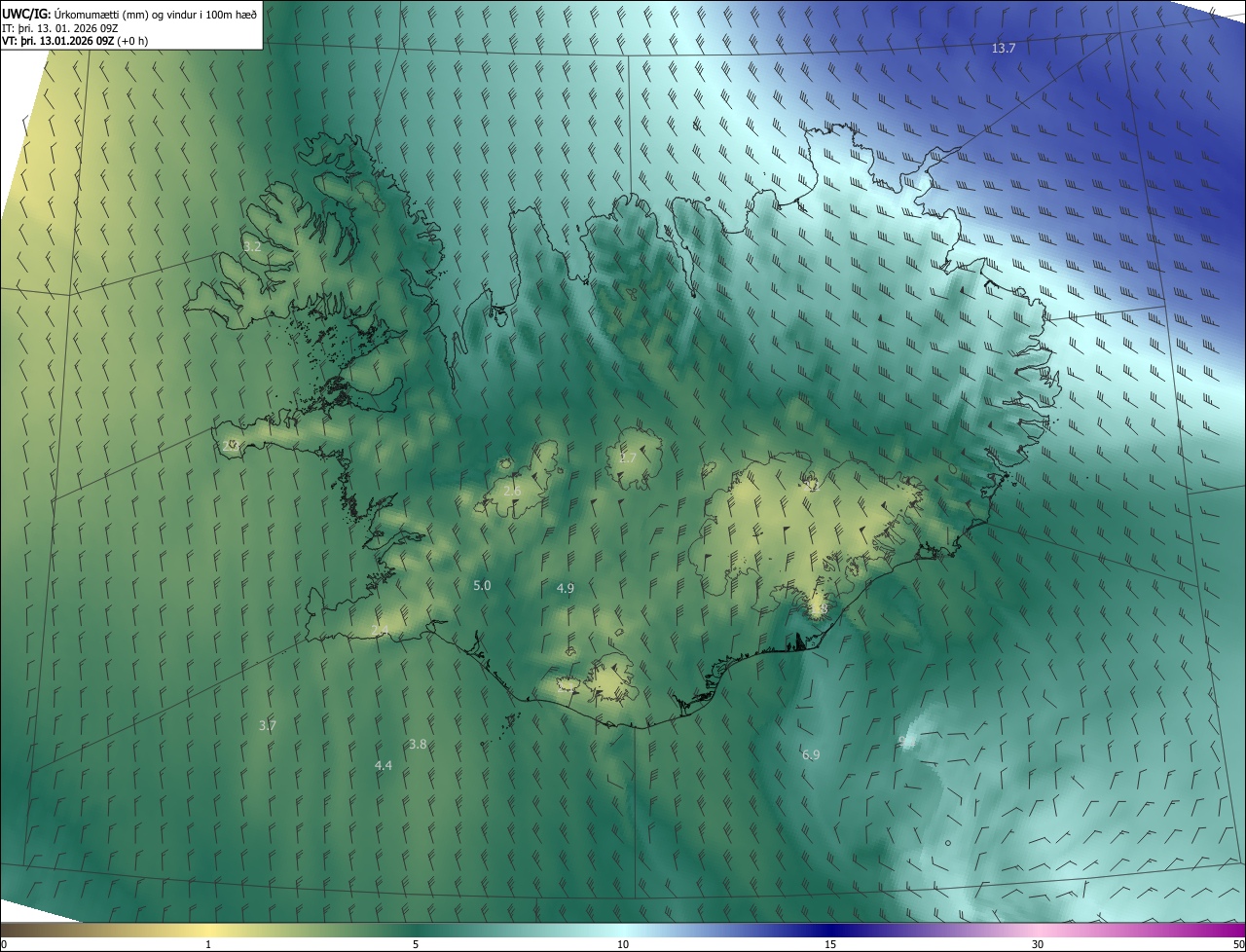Click the 3.2 value over the Westfjords
1246x952 pixels.
tap(252, 247)
